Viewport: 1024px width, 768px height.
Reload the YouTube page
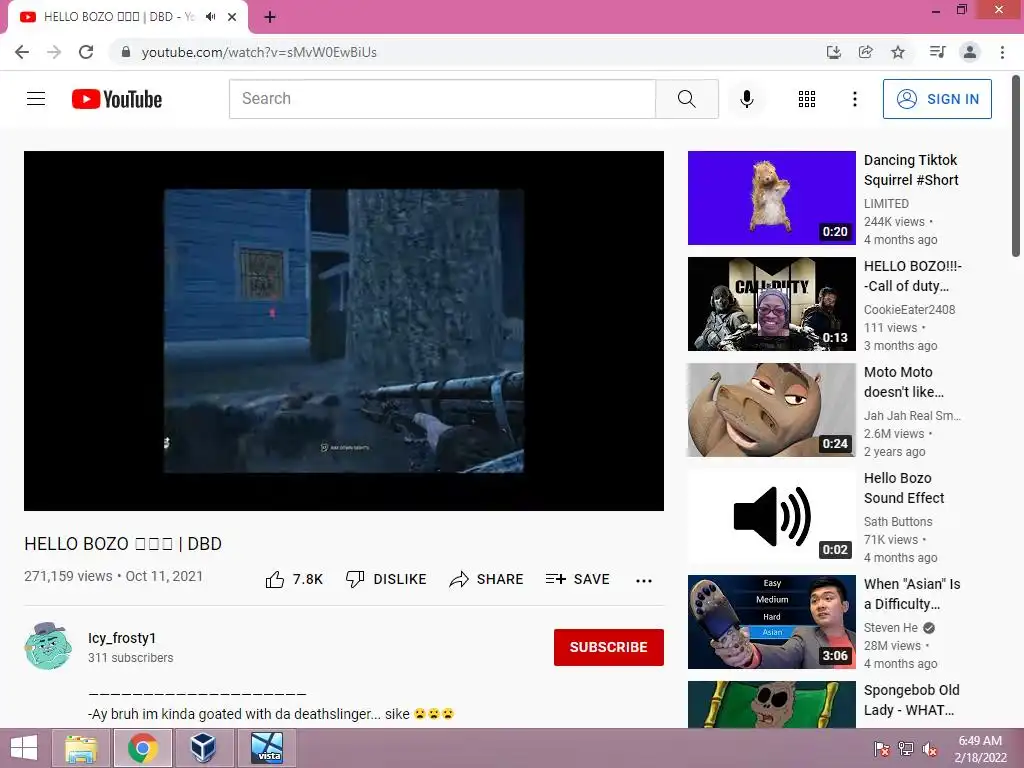click(86, 52)
